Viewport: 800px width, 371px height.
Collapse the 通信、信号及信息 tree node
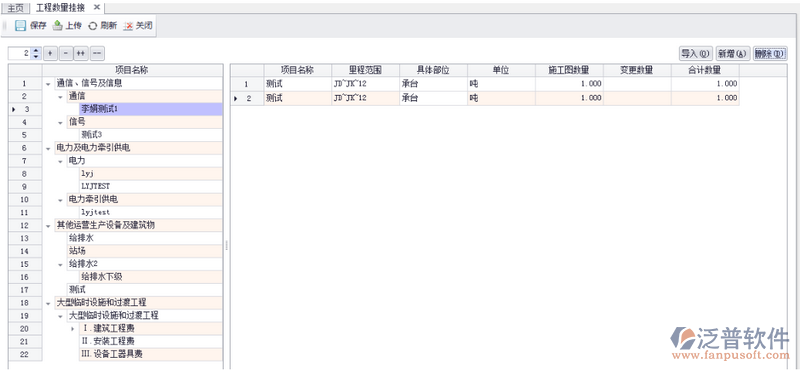coord(48,84)
